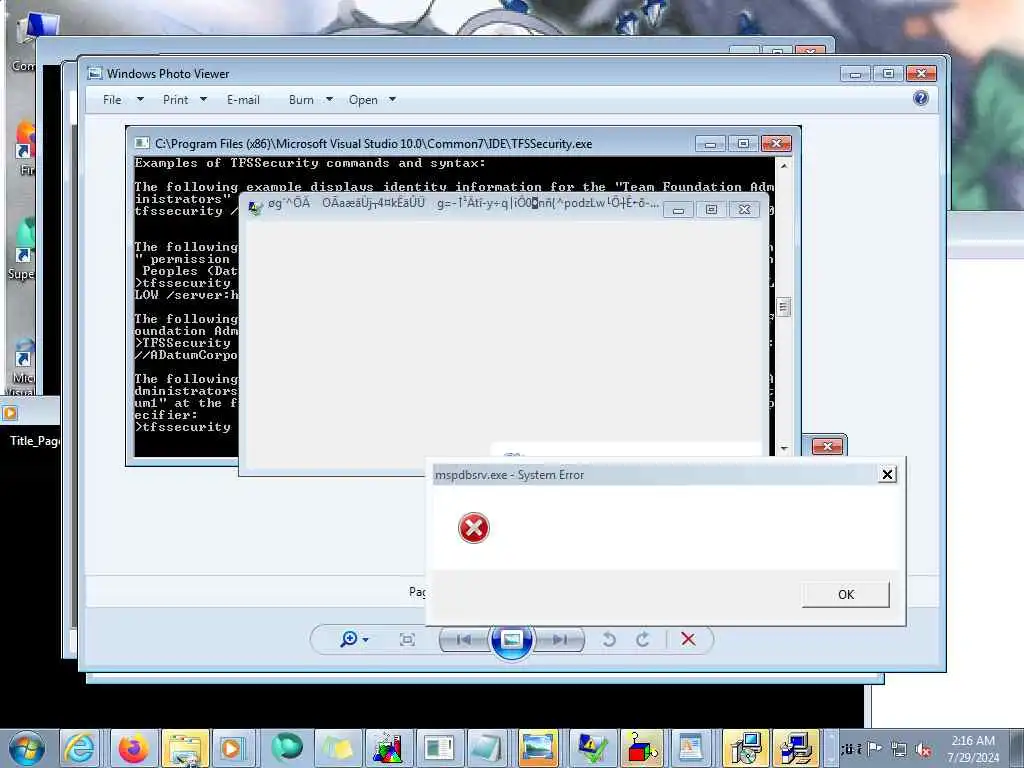The height and width of the screenshot is (768, 1024).
Task: Open the Windows Start menu
Action: [27, 748]
